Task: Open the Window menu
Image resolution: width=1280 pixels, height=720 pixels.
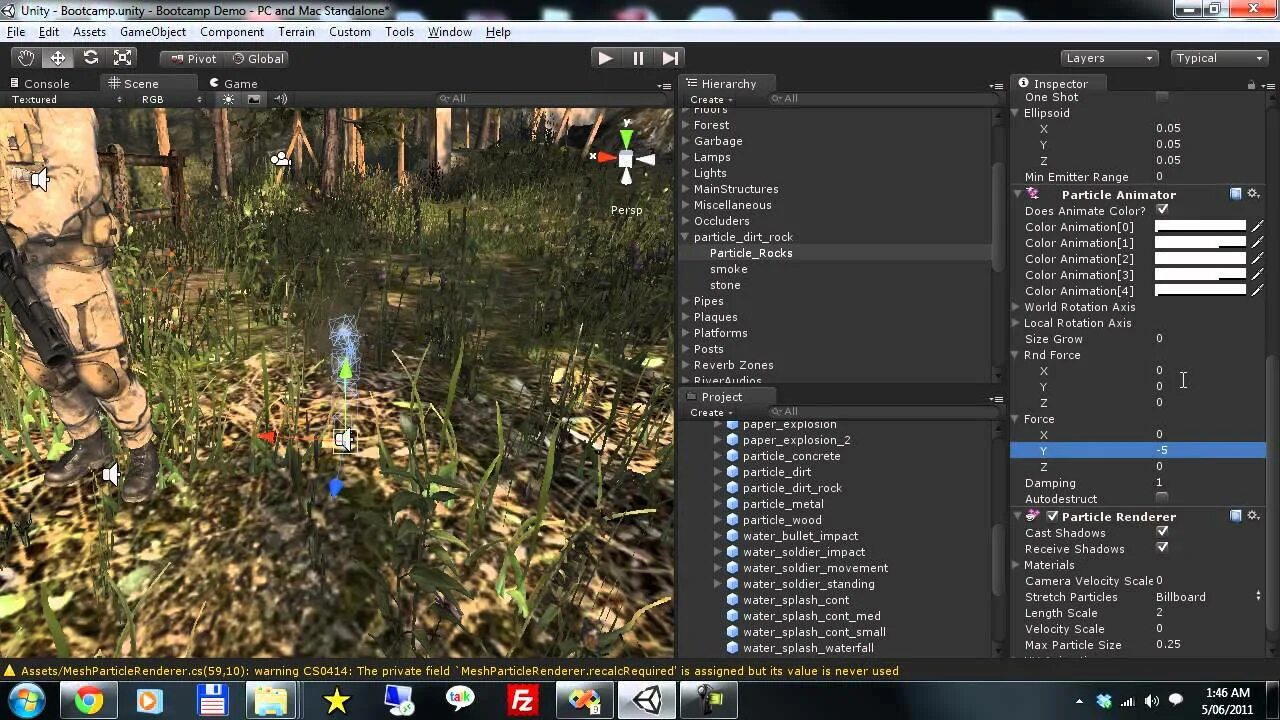Action: (450, 32)
